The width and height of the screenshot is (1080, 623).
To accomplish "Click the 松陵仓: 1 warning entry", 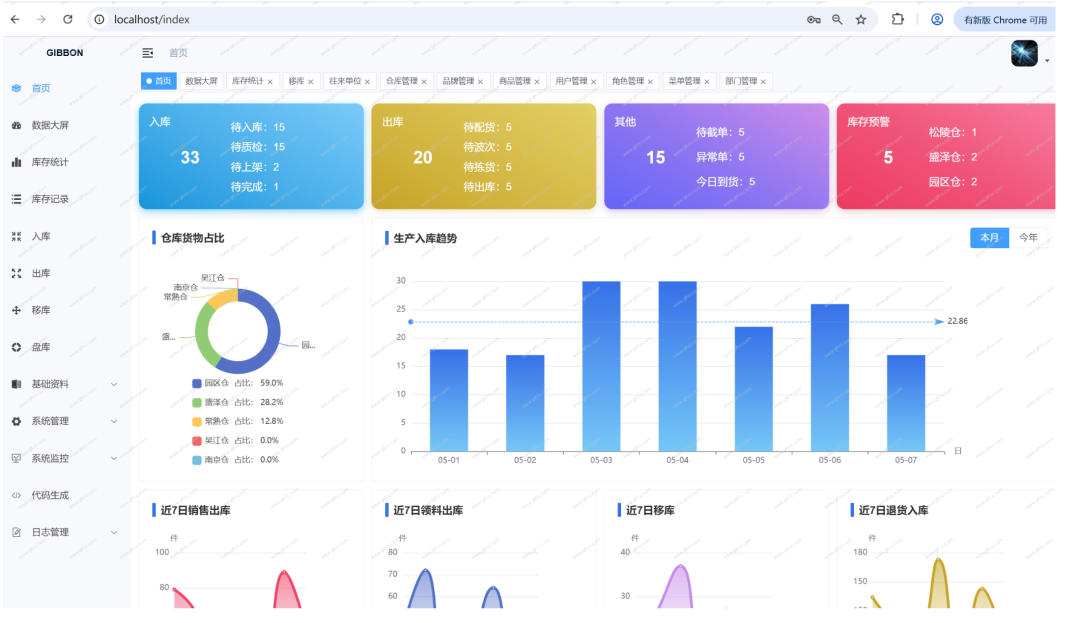I will [953, 132].
